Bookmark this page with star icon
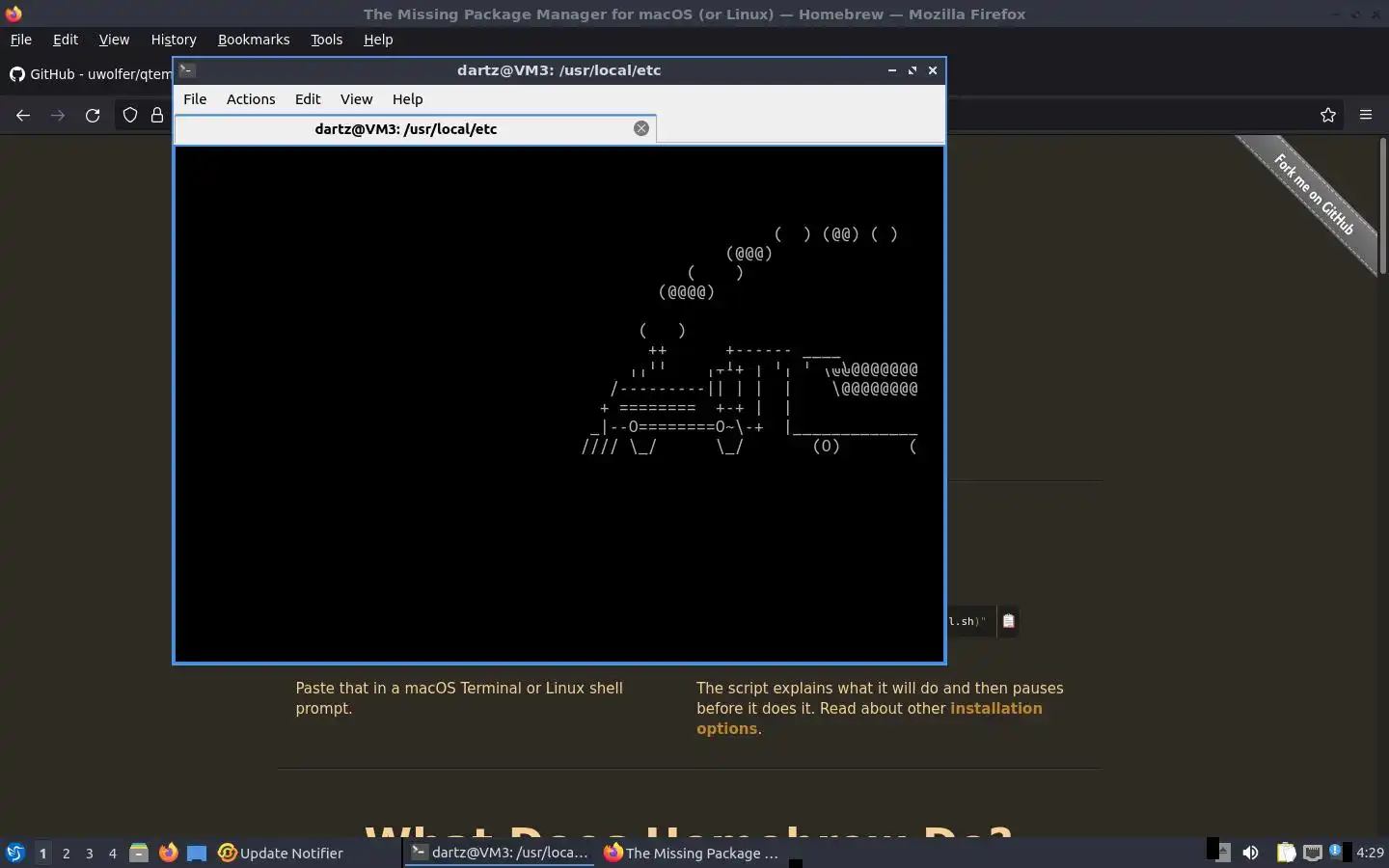The width and height of the screenshot is (1389, 868). coord(1328,115)
